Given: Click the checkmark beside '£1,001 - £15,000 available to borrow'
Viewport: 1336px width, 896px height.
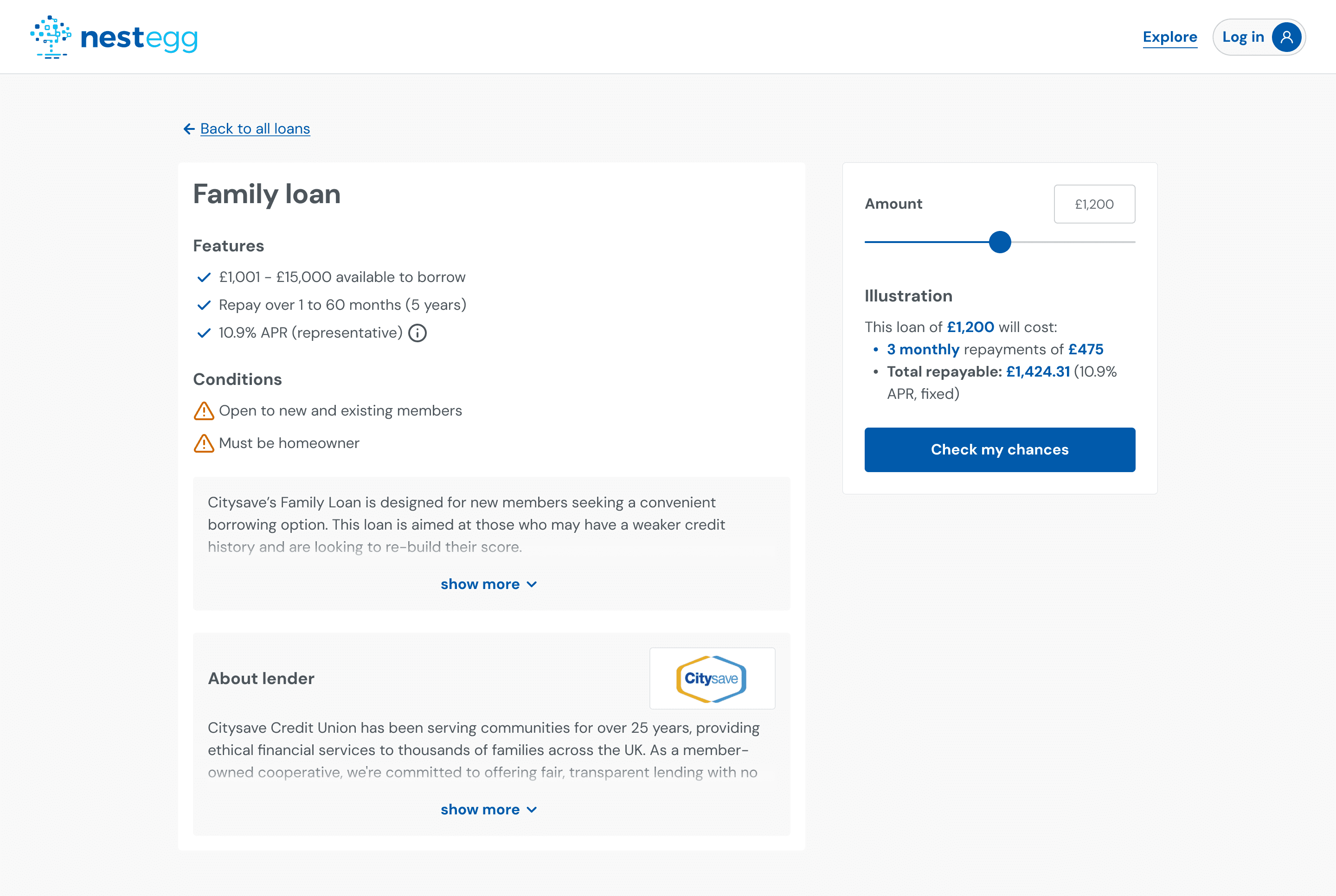Looking at the screenshot, I should pos(204,277).
